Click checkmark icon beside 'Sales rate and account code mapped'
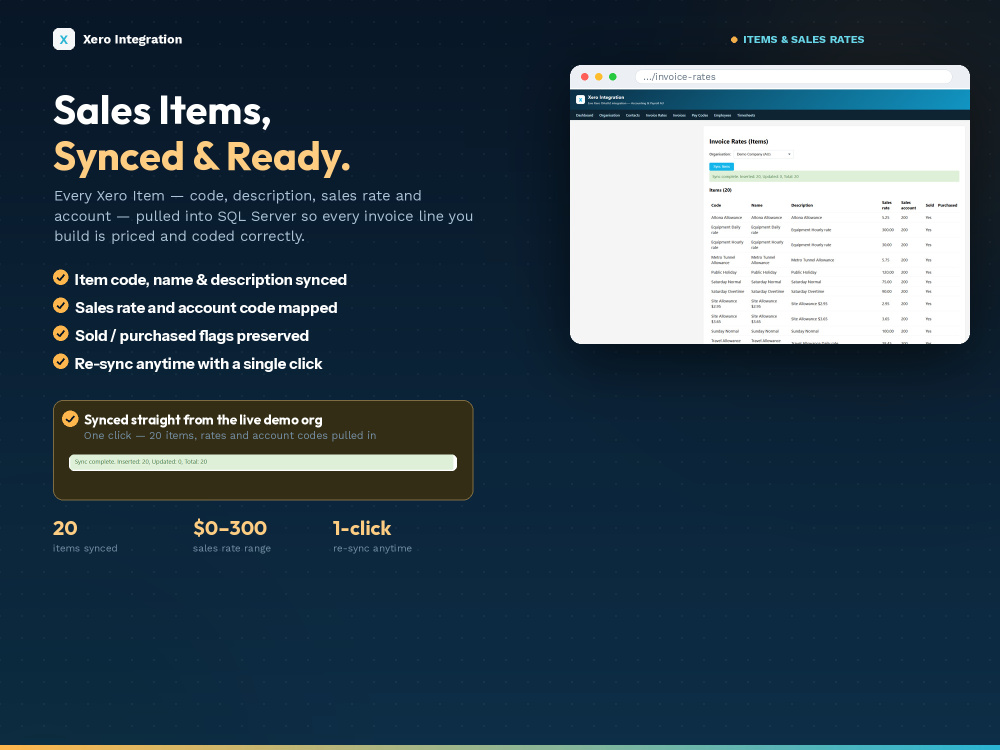The width and height of the screenshot is (1000, 750). (x=61, y=305)
